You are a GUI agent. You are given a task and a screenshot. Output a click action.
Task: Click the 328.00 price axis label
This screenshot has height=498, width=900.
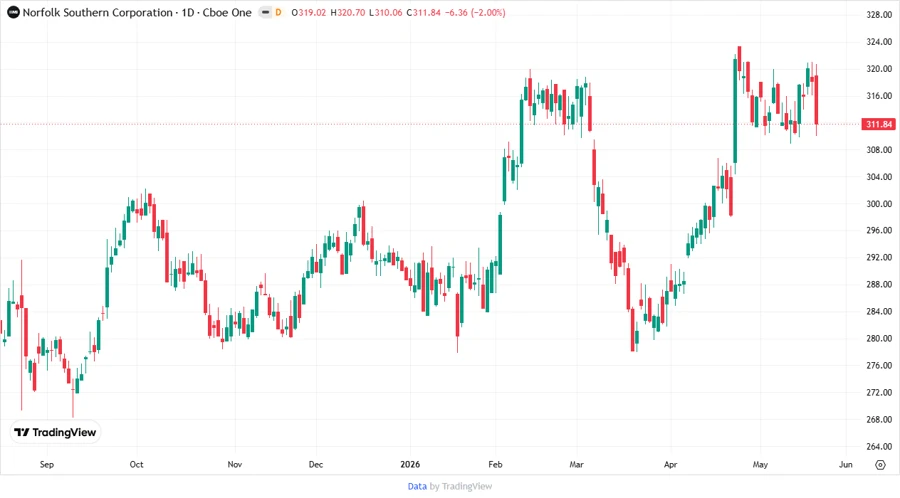pyautogui.click(x=879, y=15)
